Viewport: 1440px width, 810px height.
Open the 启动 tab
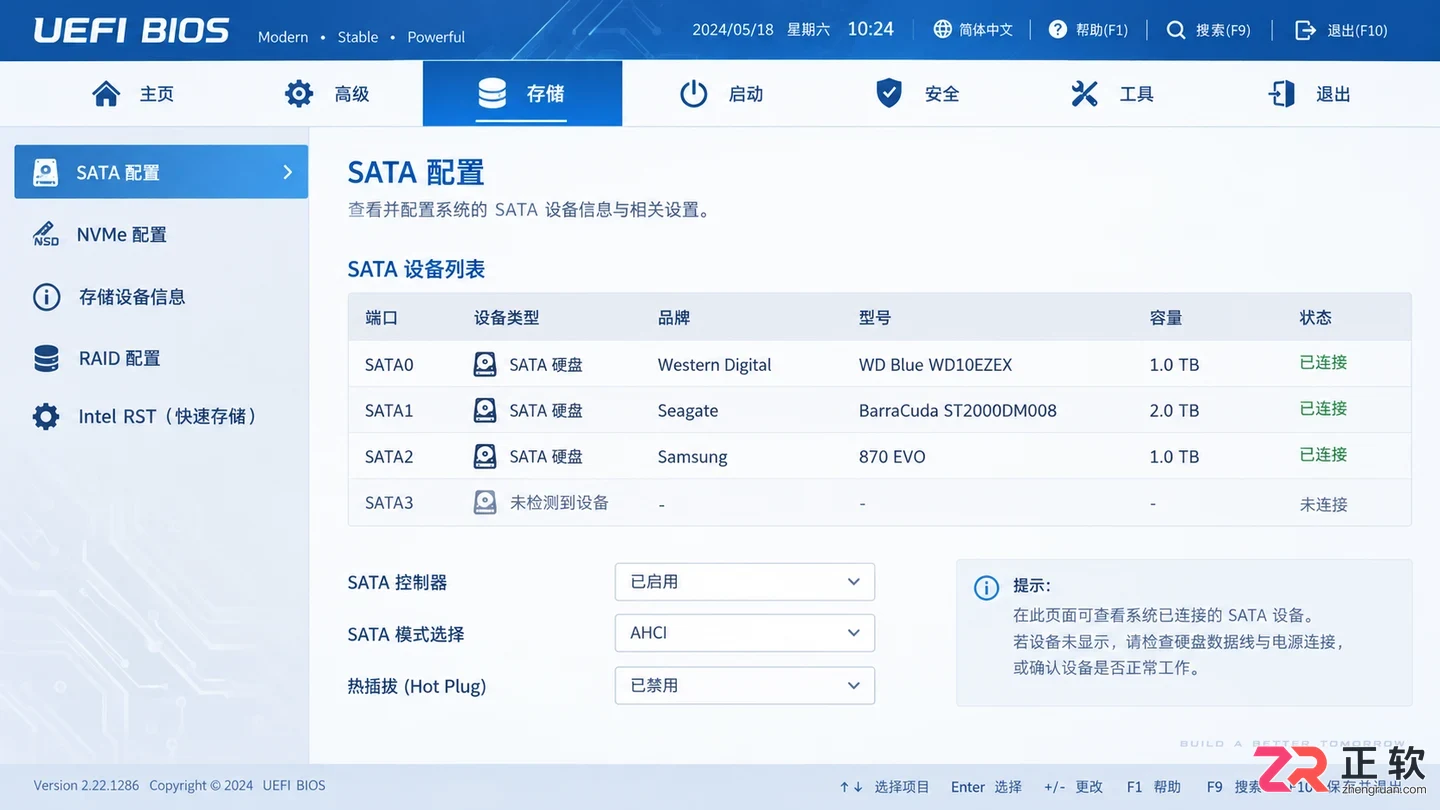[x=721, y=94]
